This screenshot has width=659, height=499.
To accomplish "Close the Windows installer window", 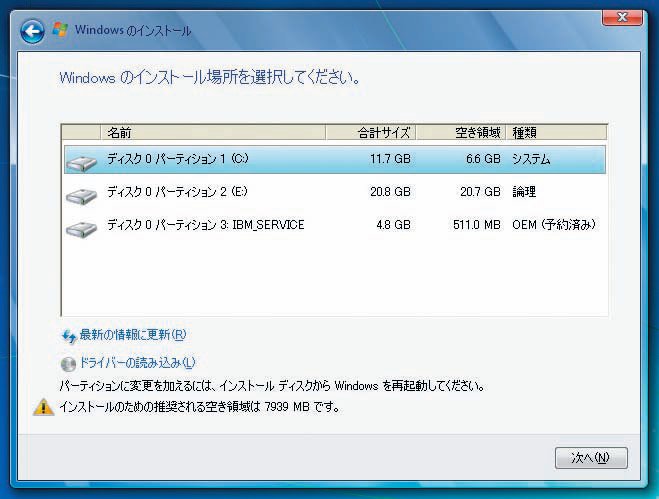I will point(622,17).
